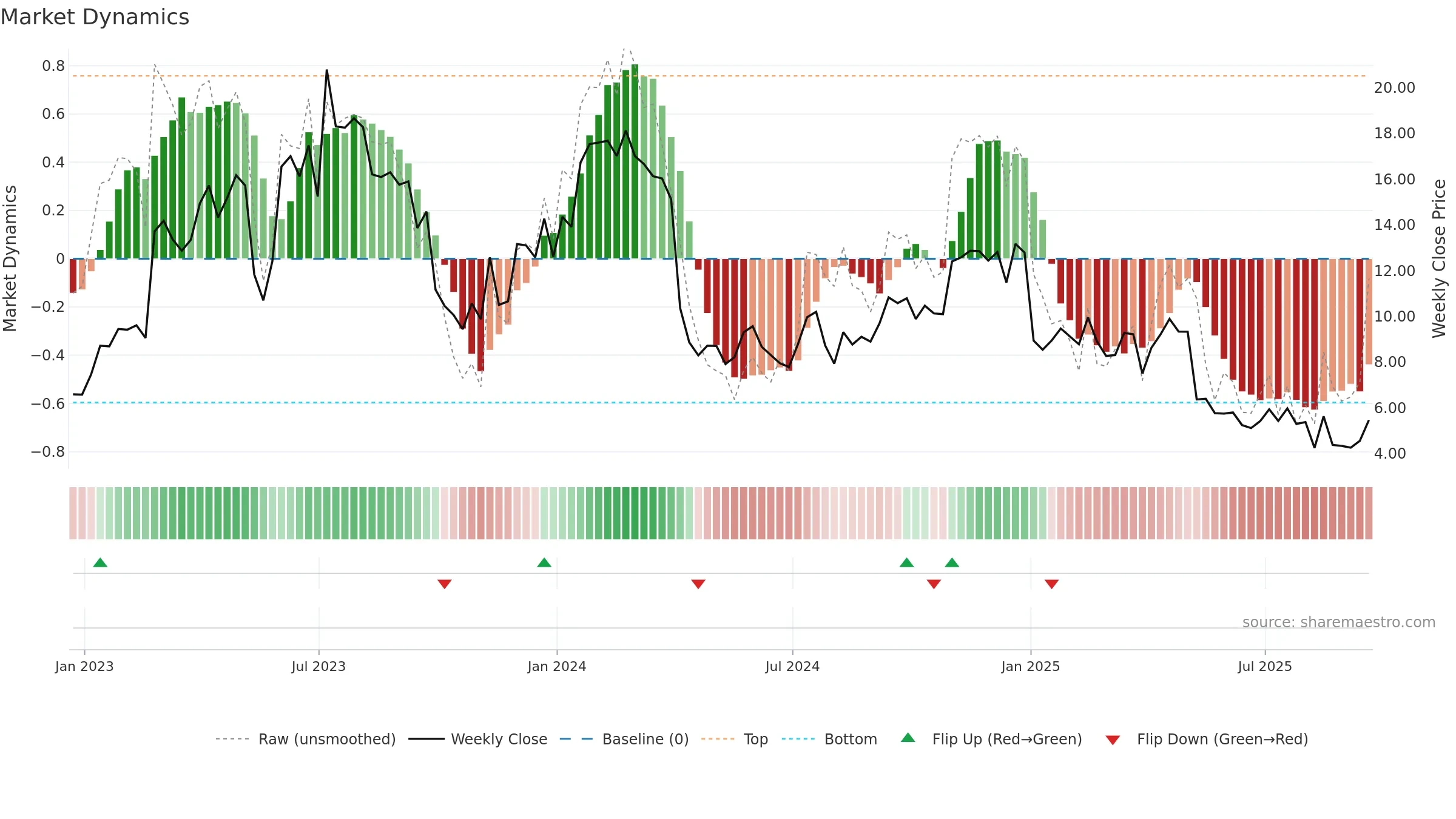The height and width of the screenshot is (819, 1456).
Task: Click the 0.8 left axis tick label
Action: click(53, 66)
